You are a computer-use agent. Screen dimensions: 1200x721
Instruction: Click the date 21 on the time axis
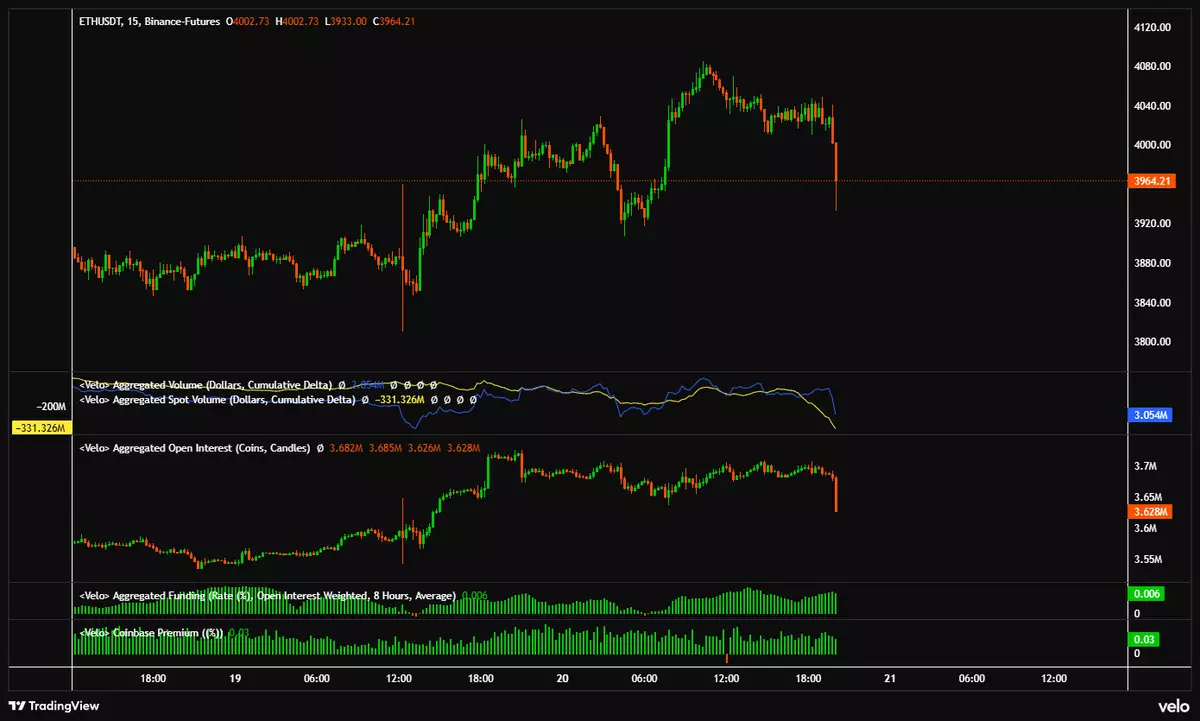(x=890, y=678)
